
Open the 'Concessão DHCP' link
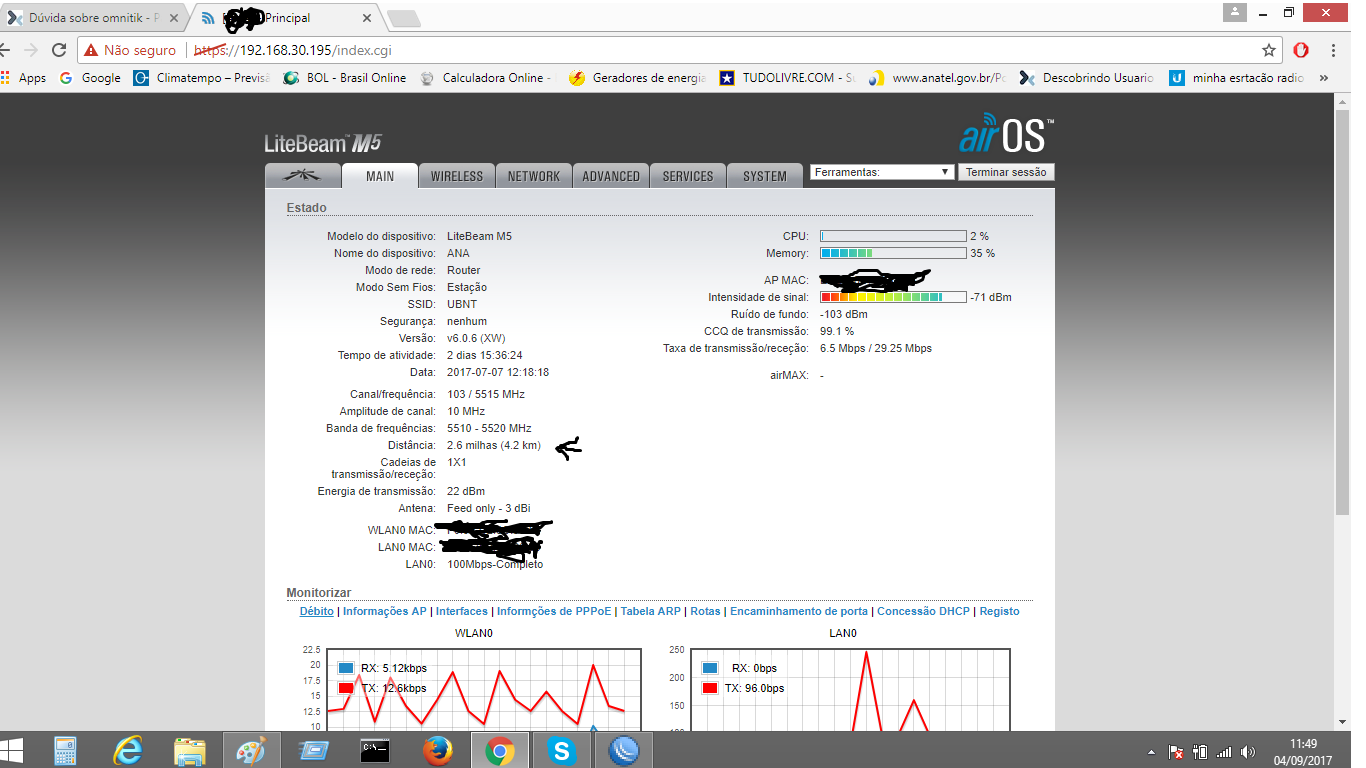[x=923, y=611]
